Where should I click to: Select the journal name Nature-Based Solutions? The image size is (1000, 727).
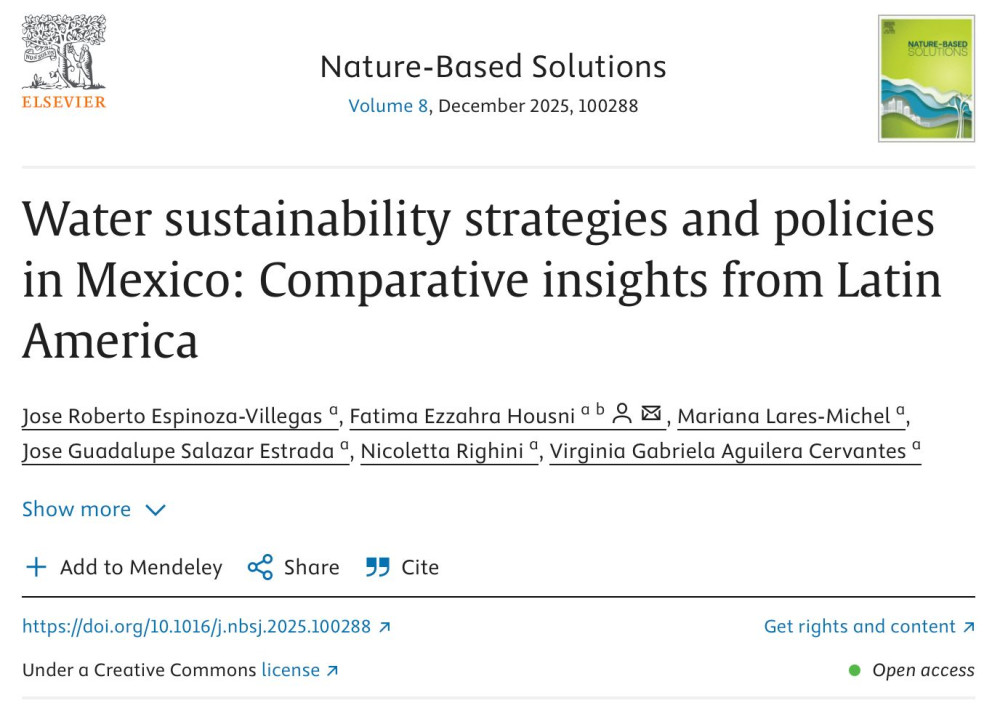493,66
